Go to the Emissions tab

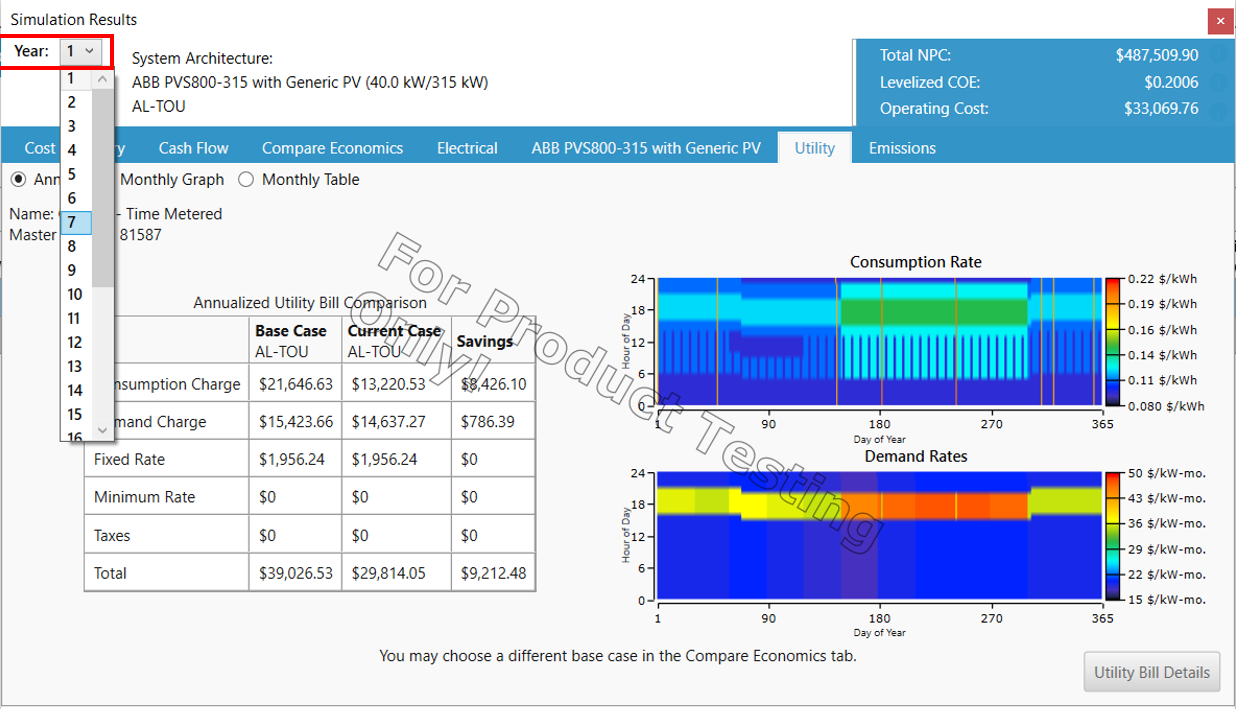pyautogui.click(x=902, y=148)
